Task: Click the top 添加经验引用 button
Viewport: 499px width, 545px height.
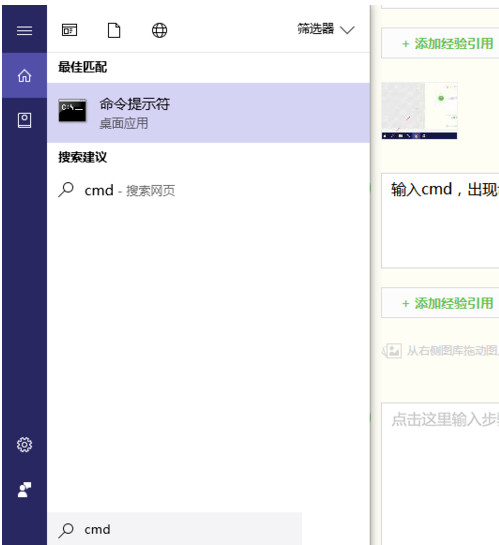Action: pos(440,43)
